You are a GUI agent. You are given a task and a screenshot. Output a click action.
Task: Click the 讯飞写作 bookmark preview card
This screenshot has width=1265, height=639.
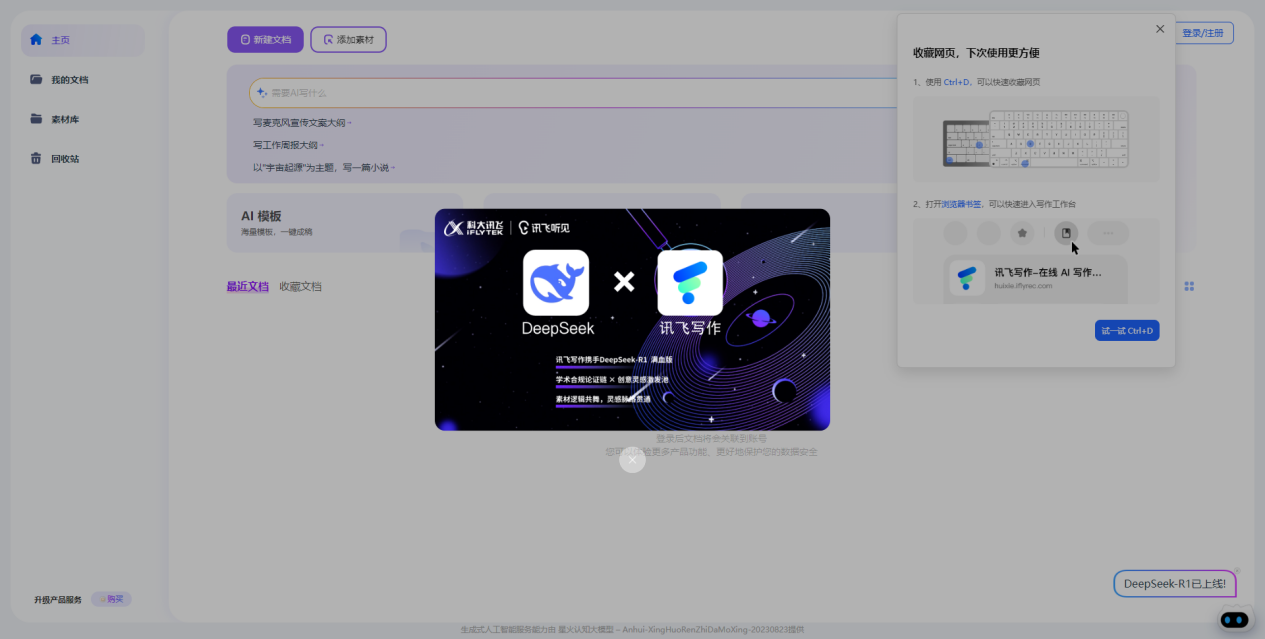(x=1035, y=278)
